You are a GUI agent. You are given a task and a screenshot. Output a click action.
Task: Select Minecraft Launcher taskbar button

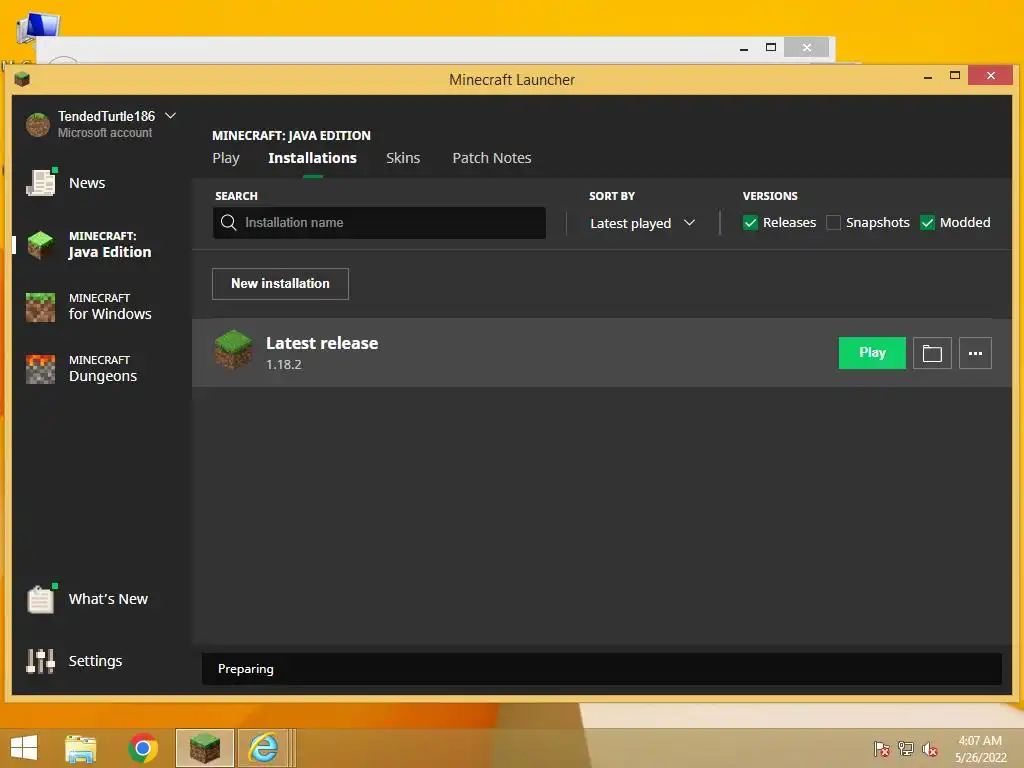tap(204, 748)
